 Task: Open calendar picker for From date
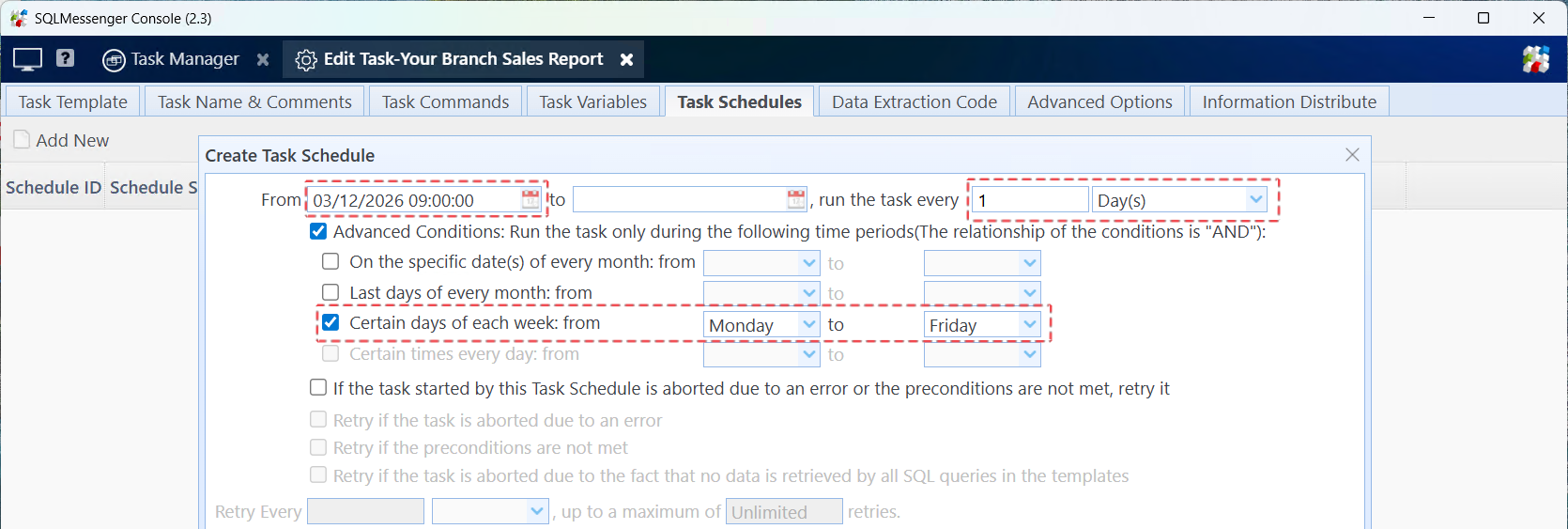530,199
